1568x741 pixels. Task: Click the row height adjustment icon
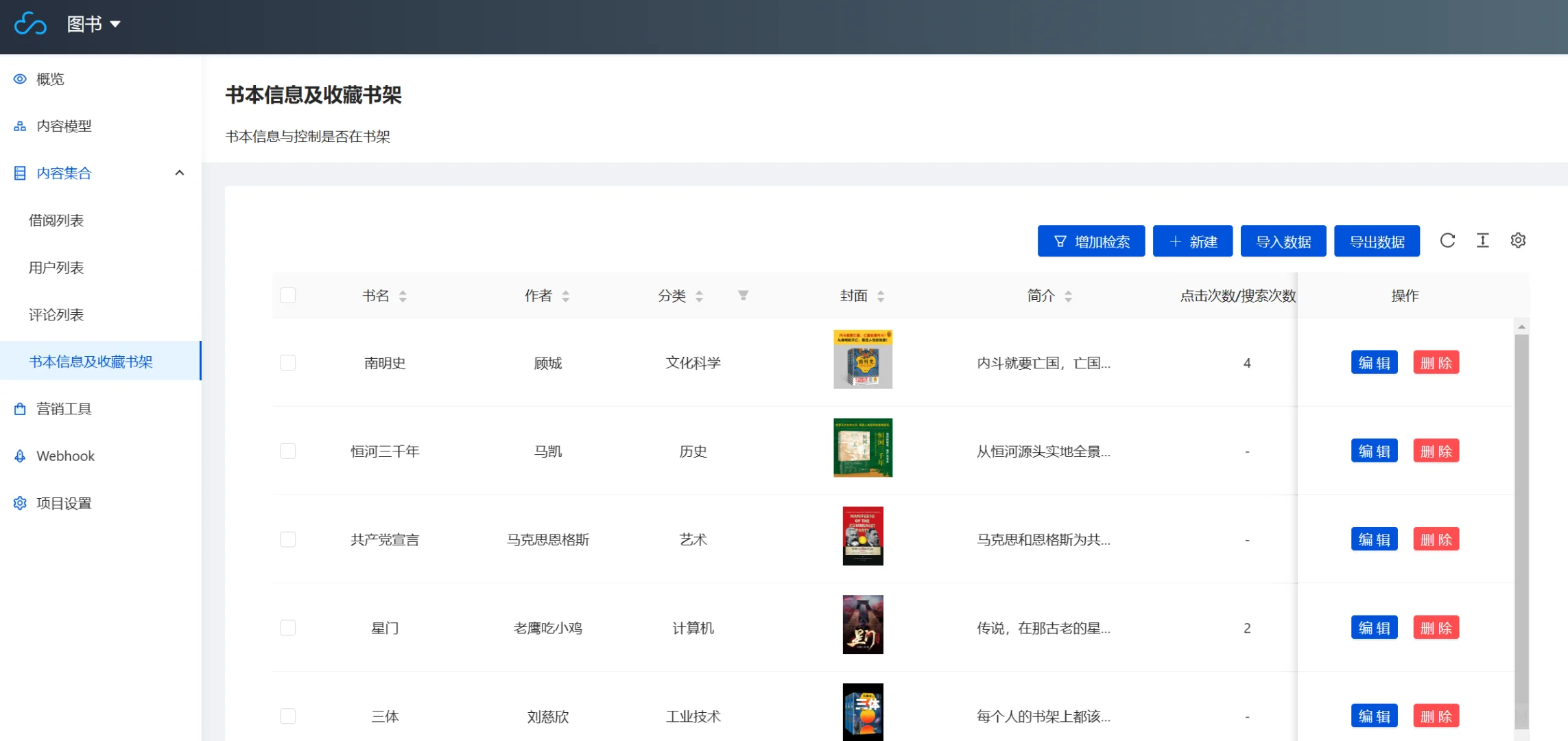coord(1483,241)
